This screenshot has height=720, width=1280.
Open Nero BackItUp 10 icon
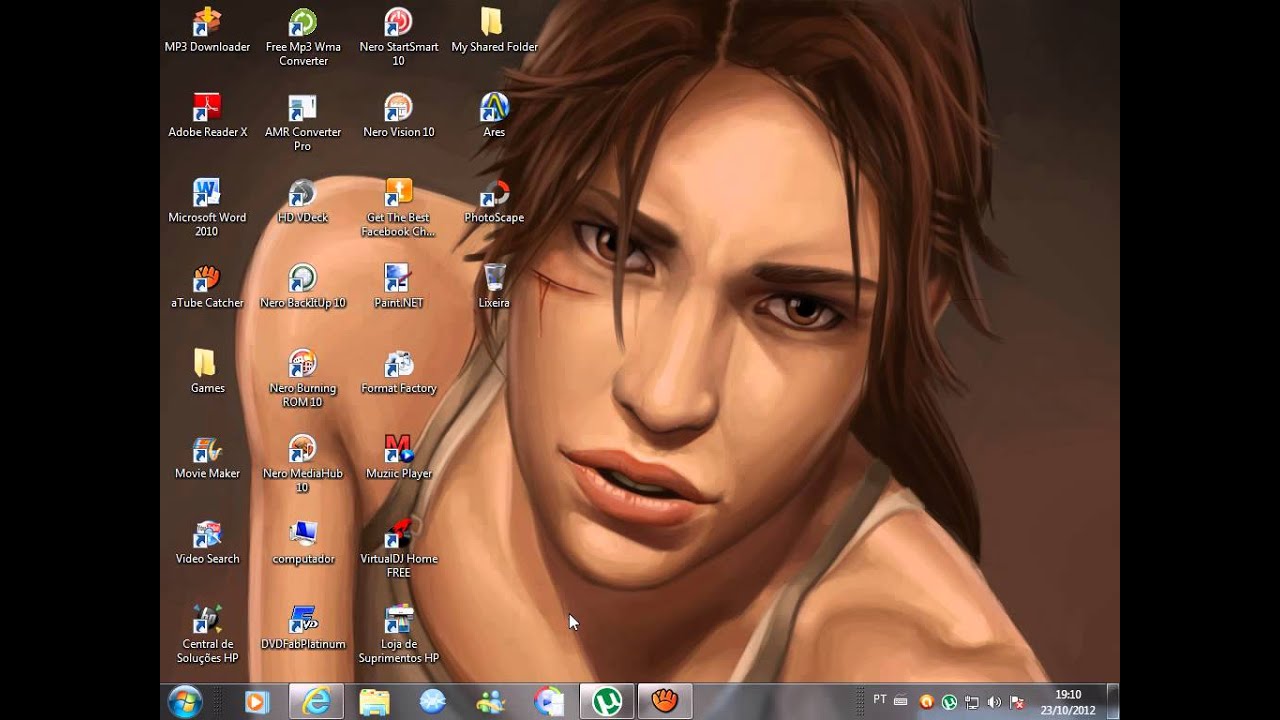click(x=303, y=286)
